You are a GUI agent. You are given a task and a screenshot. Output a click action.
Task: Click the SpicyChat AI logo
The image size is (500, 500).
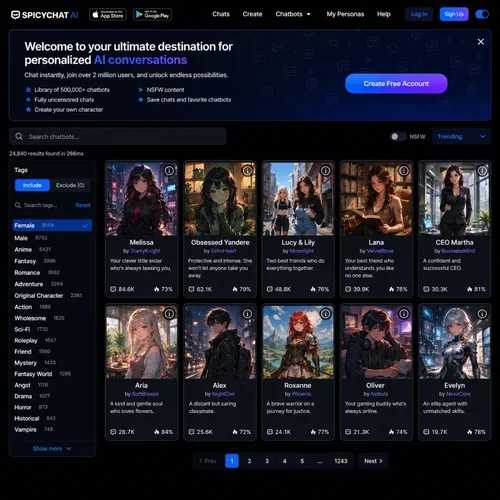[45, 15]
